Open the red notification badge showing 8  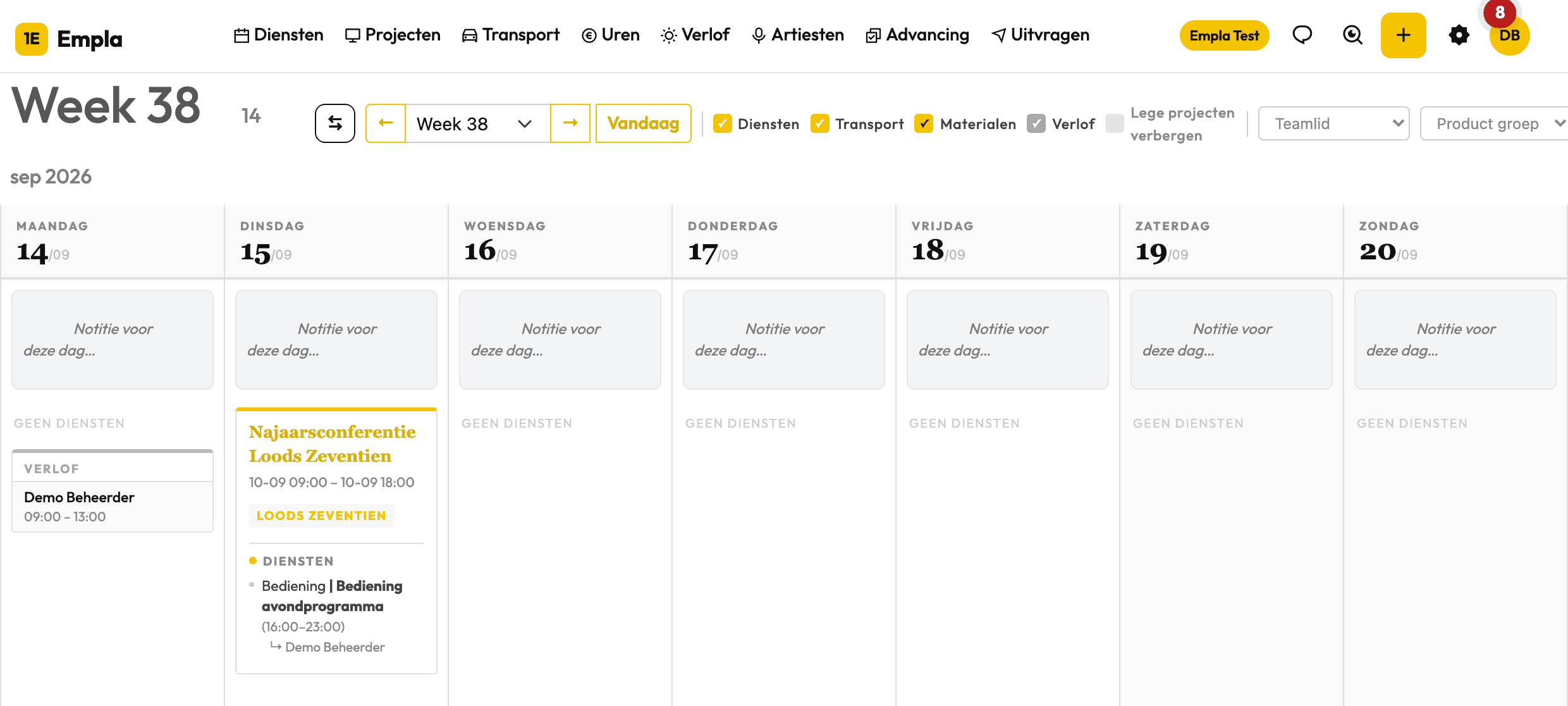tap(1500, 13)
